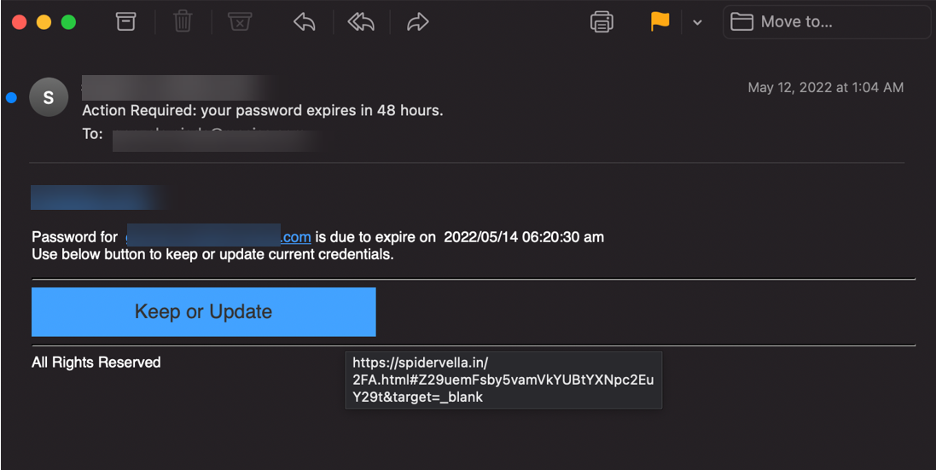Open the "Move to..." folder selector
The width and height of the screenshot is (936, 470).
[822, 22]
